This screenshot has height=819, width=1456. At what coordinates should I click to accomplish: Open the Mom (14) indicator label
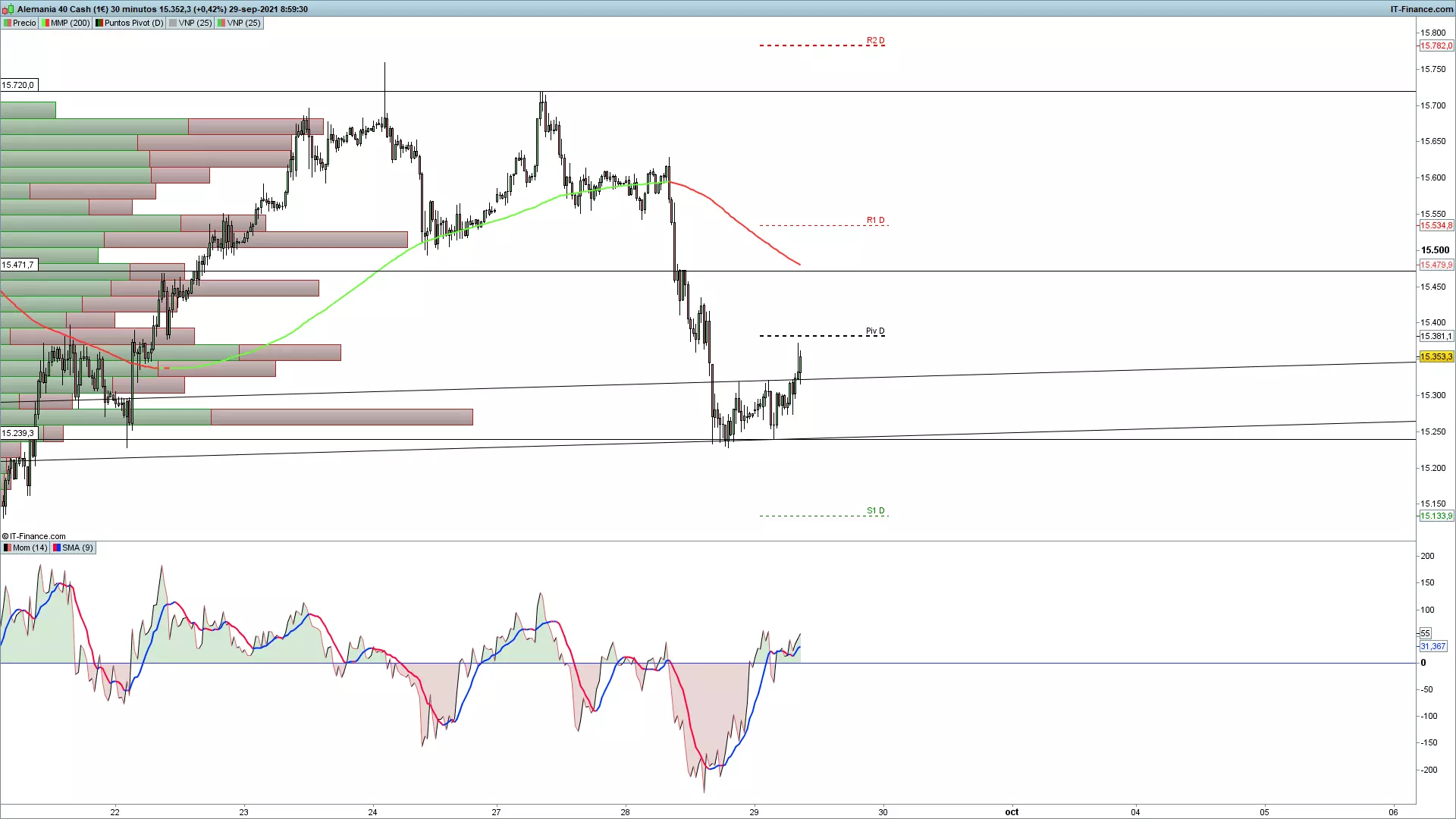coord(26,548)
